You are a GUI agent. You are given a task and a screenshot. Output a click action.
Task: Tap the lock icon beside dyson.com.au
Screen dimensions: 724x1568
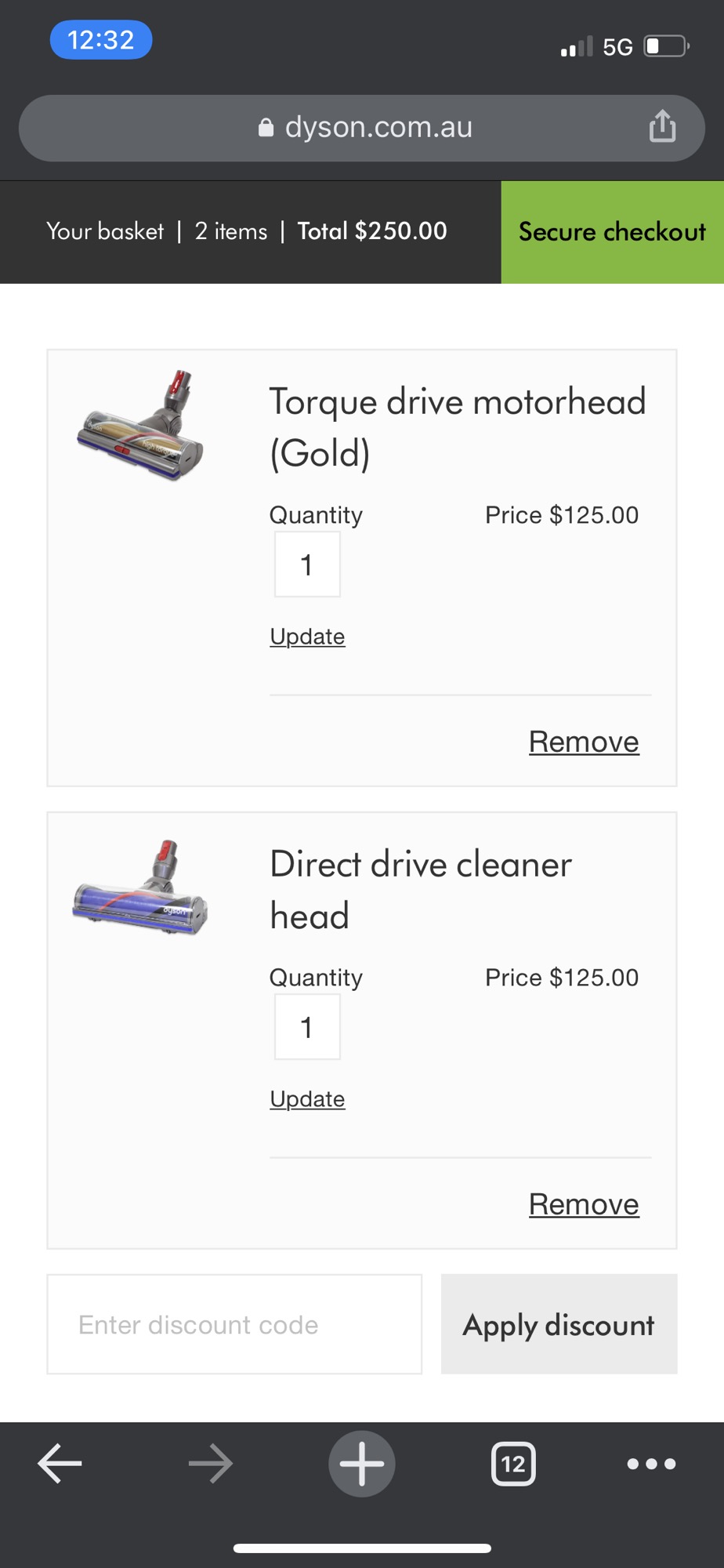[266, 128]
